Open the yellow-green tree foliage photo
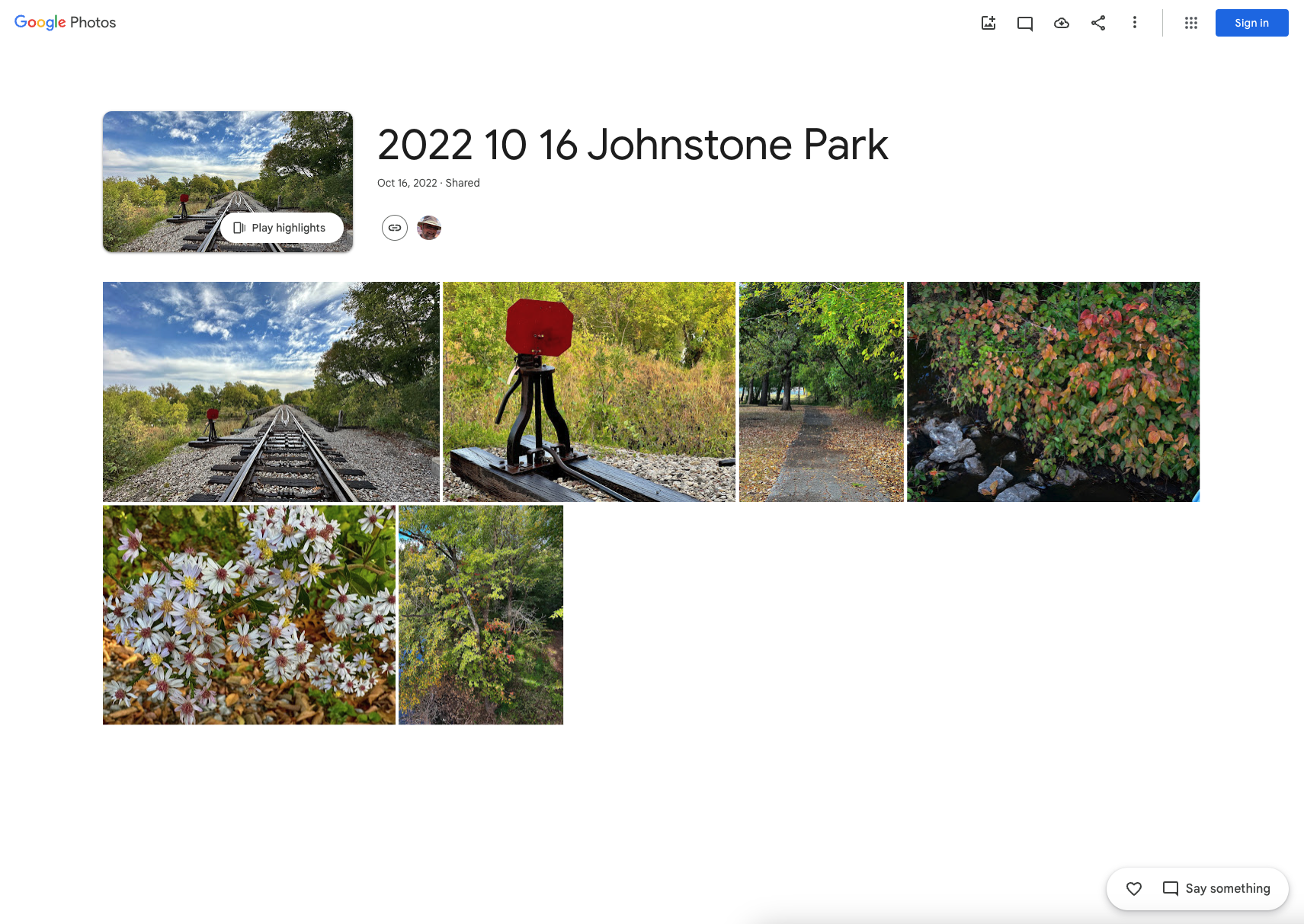This screenshot has width=1304, height=924. click(480, 615)
